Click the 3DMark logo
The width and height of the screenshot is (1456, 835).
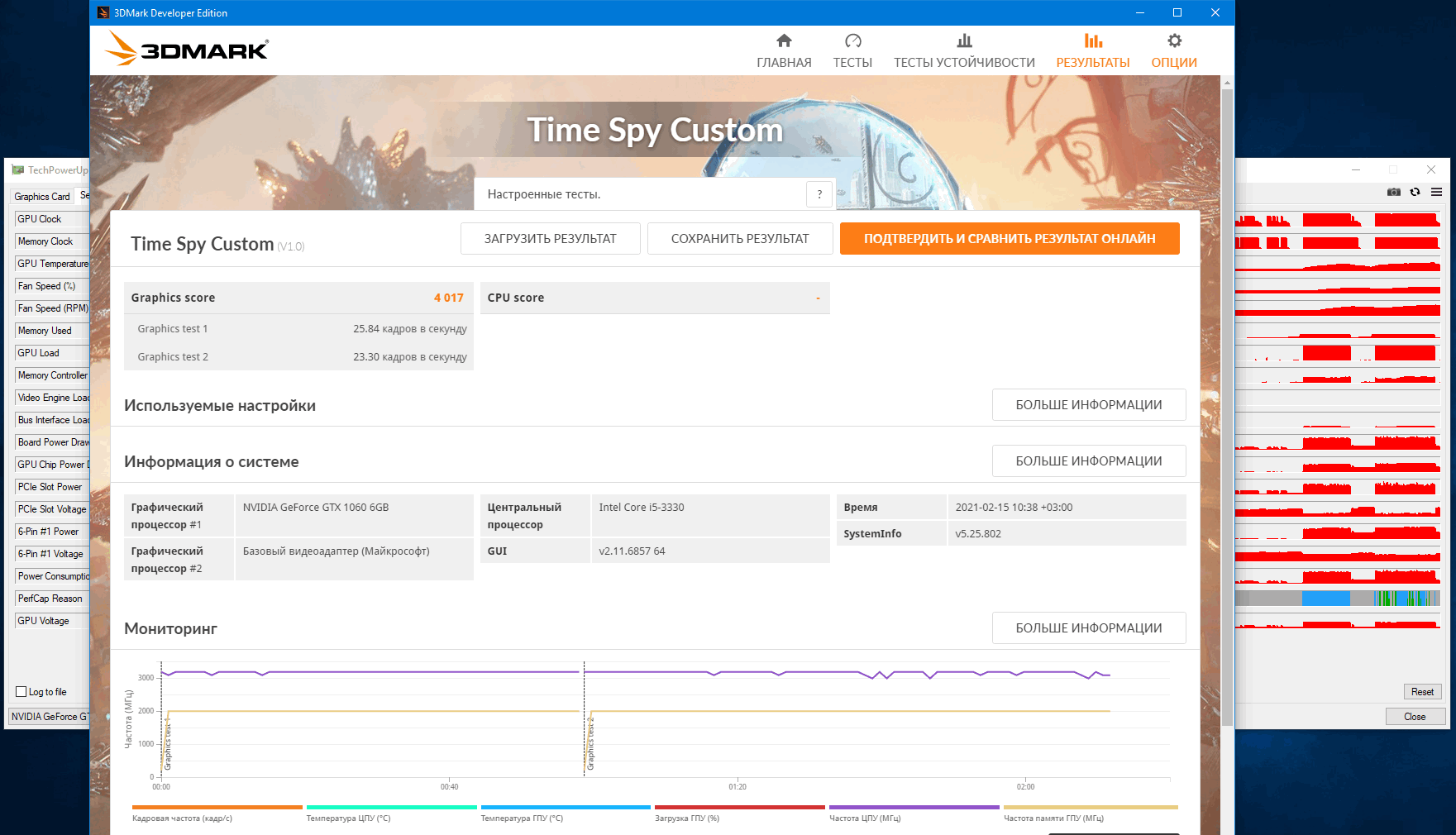point(188,49)
